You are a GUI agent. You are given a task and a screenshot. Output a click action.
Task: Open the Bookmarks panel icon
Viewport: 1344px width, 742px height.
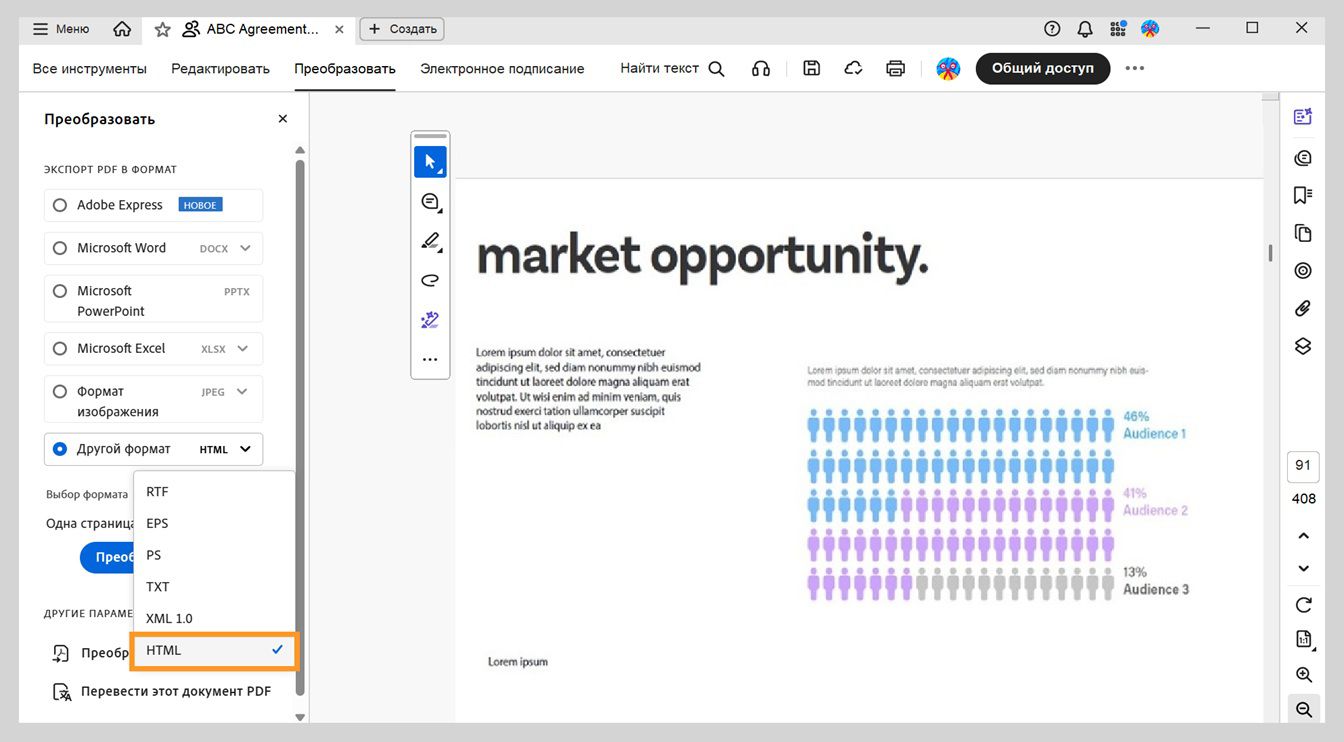pos(1302,195)
